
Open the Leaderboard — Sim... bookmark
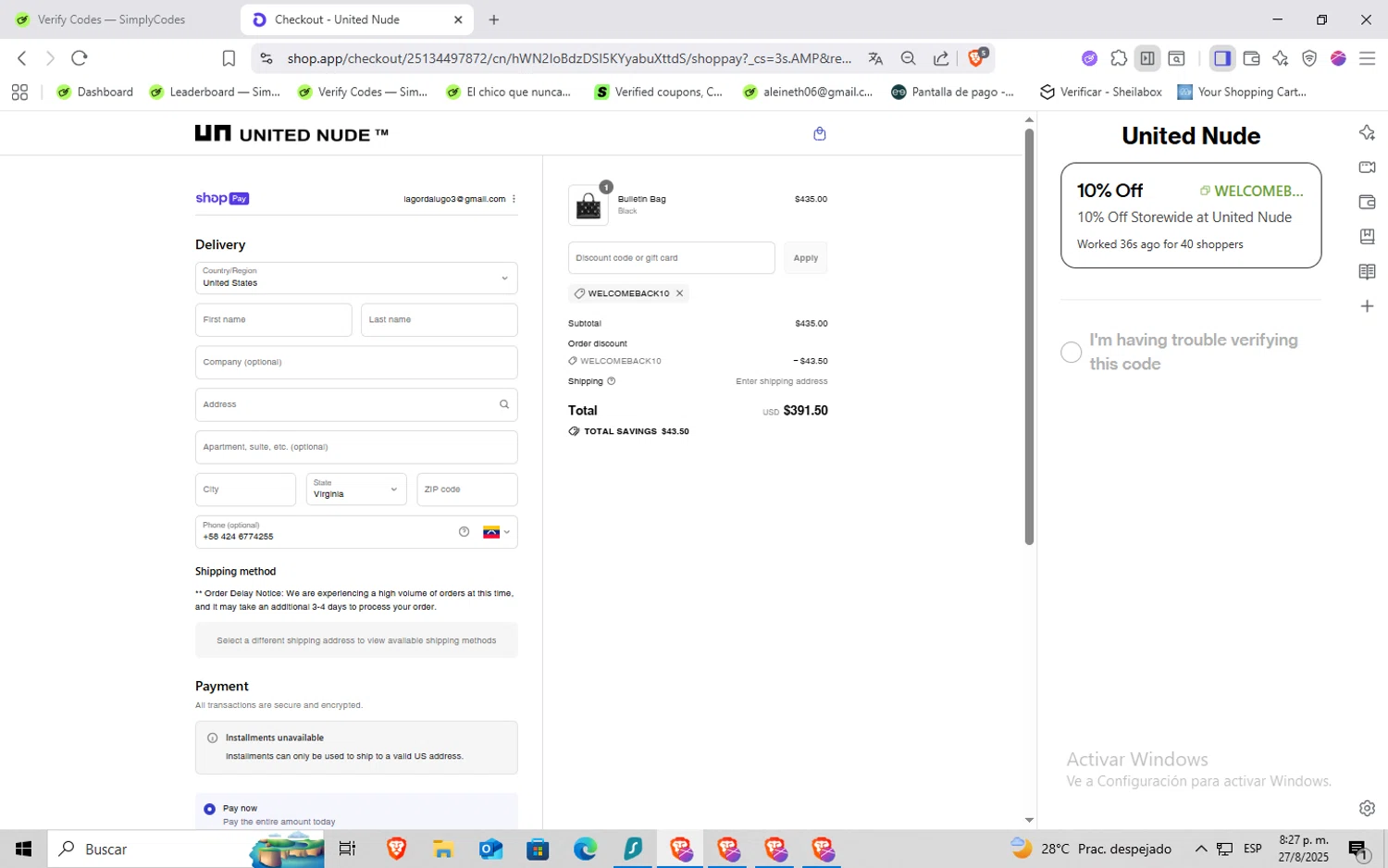(215, 92)
